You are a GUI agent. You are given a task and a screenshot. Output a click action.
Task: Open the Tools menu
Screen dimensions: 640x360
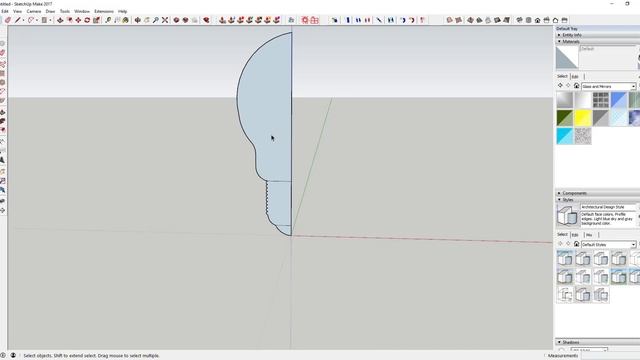point(64,11)
